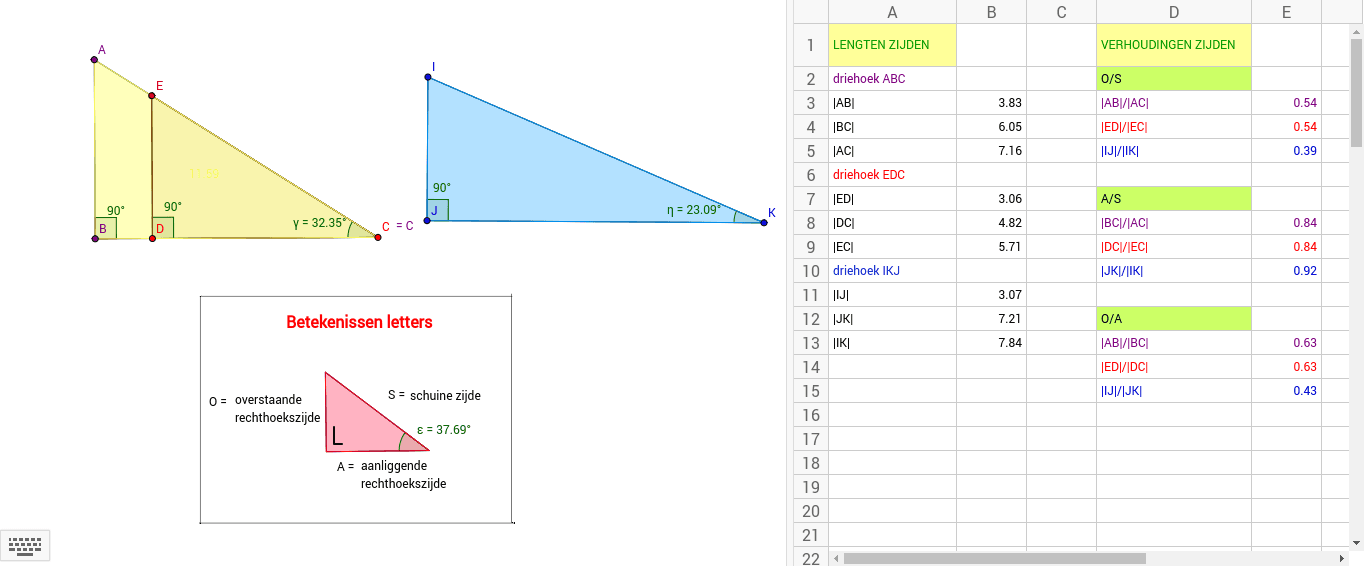Click cell value 7.21

coord(991,319)
